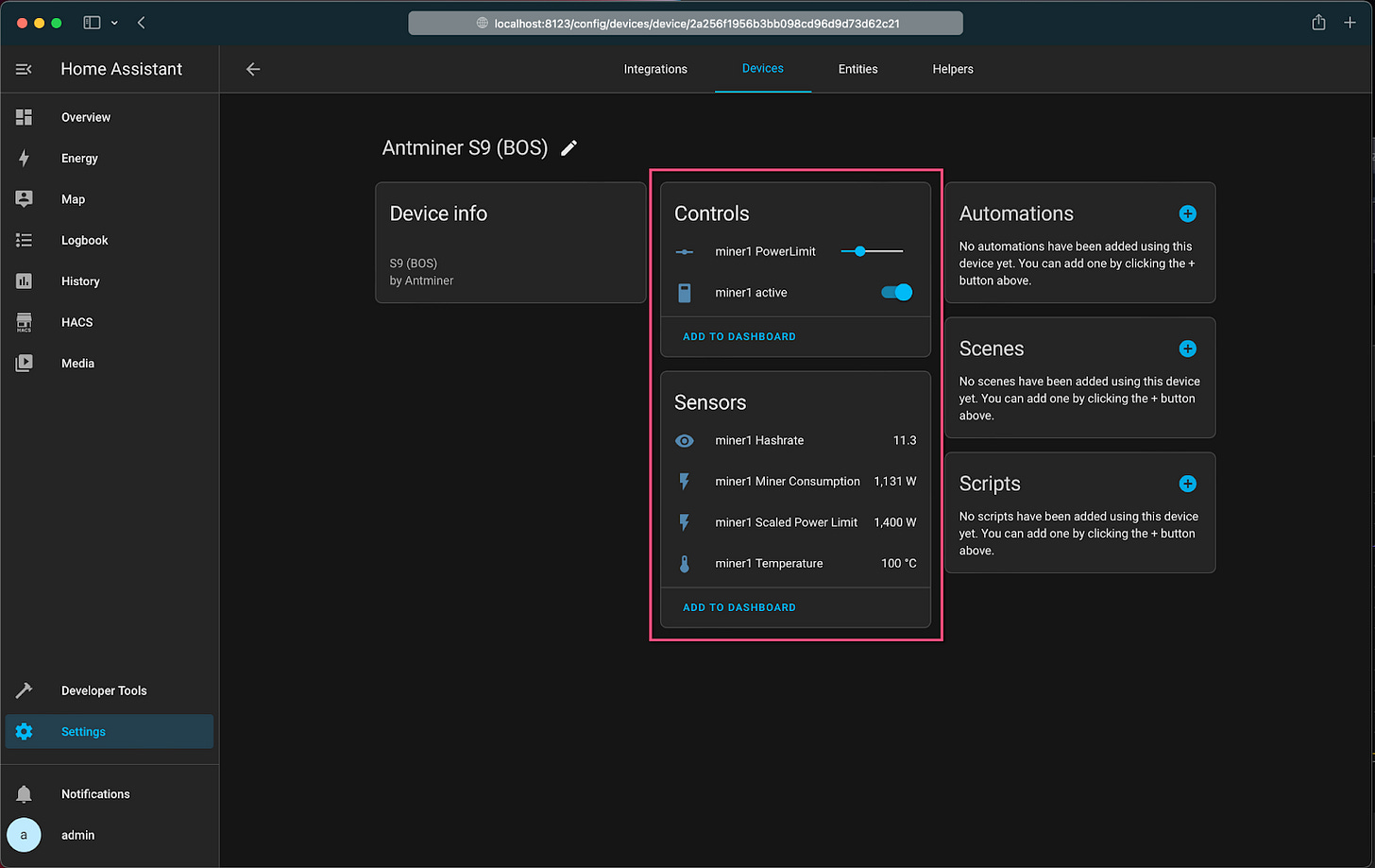Viewport: 1375px width, 868px height.
Task: Add a script with plus icon
Action: pyautogui.click(x=1188, y=484)
